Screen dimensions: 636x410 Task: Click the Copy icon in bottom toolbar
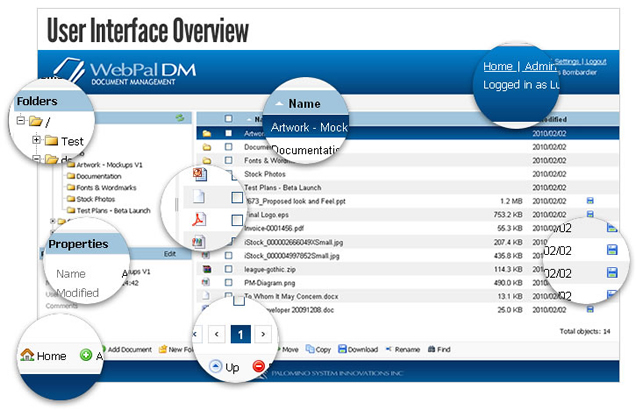point(308,349)
